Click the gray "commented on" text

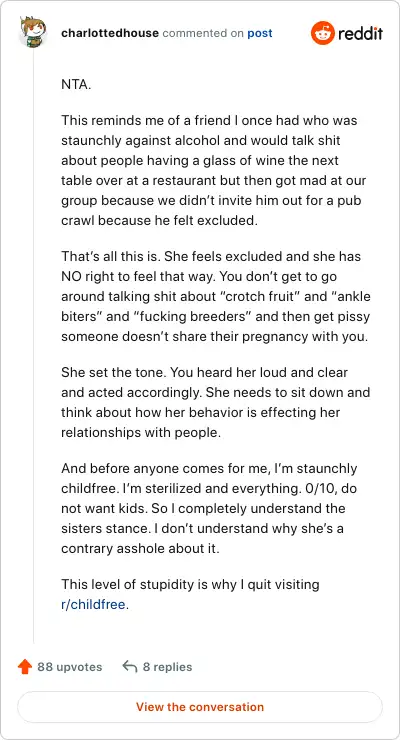tap(203, 34)
